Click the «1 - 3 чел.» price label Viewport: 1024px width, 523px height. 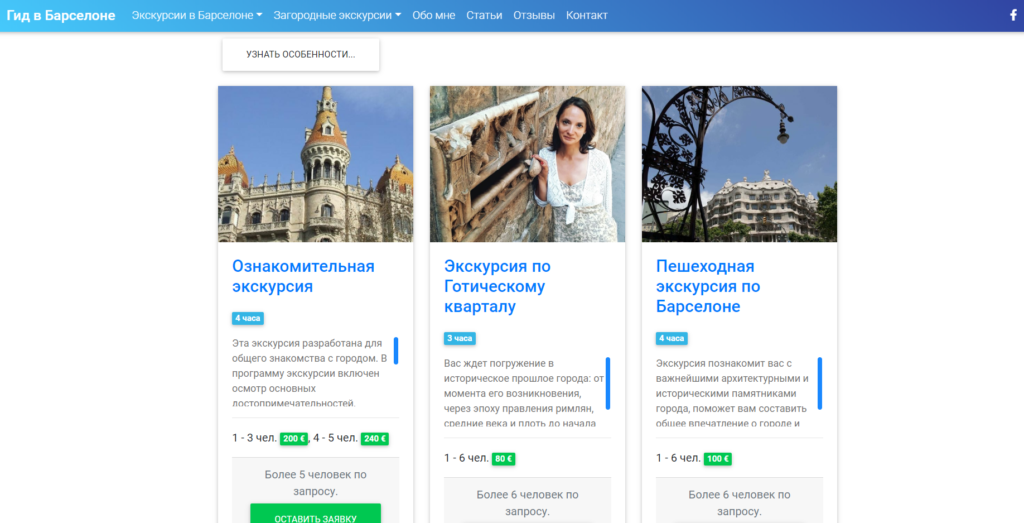[255, 438]
